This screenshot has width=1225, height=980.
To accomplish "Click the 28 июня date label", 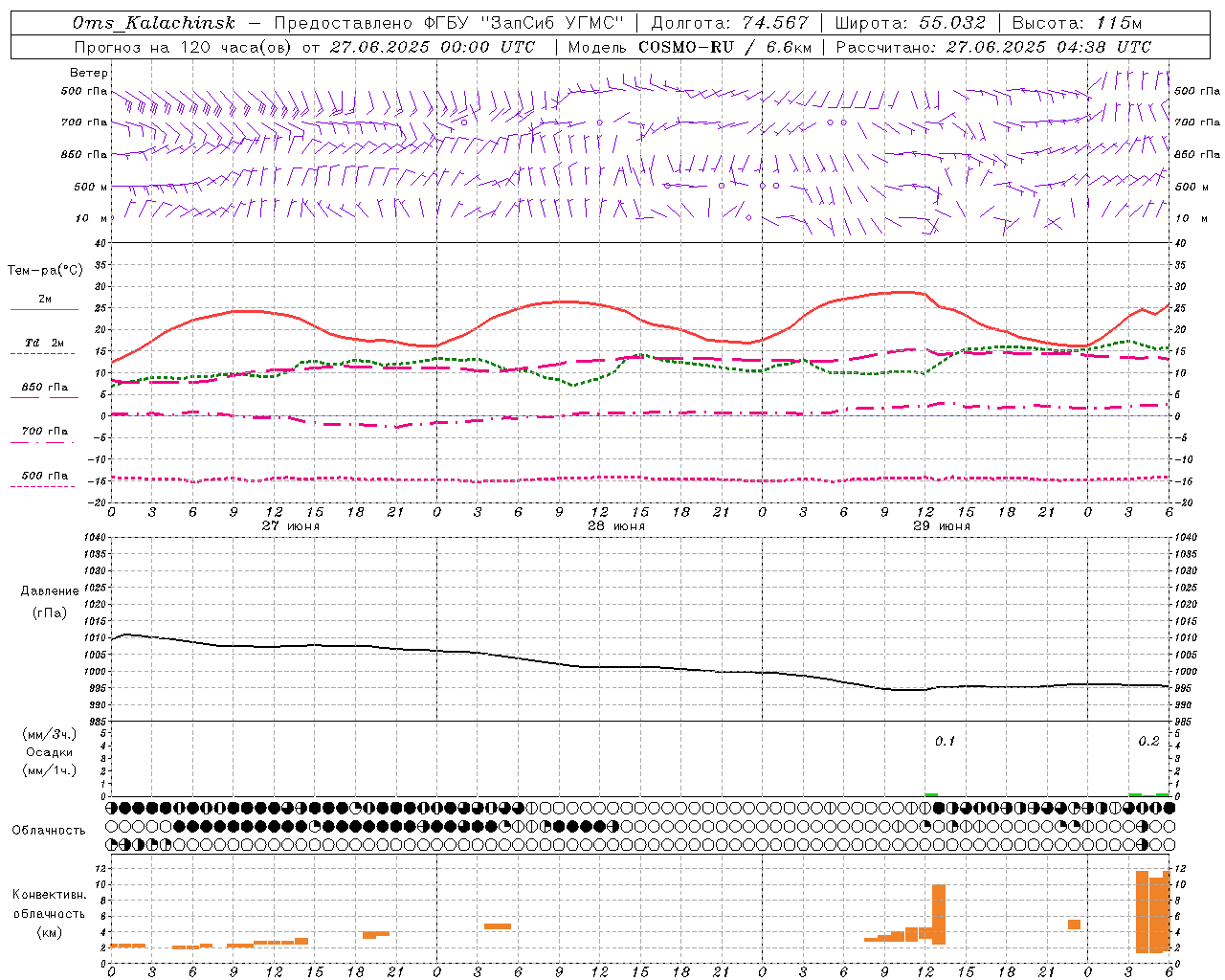I will (x=616, y=525).
